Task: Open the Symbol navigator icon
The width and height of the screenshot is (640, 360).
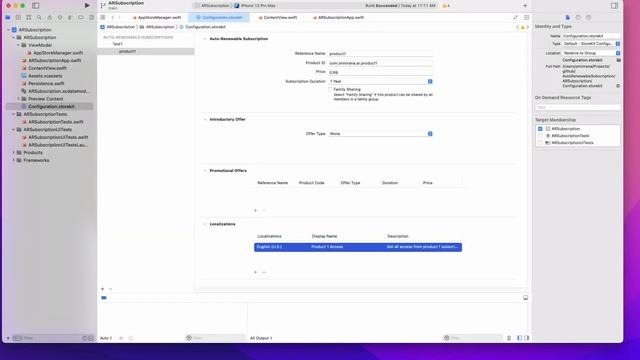Action: pos(29,18)
